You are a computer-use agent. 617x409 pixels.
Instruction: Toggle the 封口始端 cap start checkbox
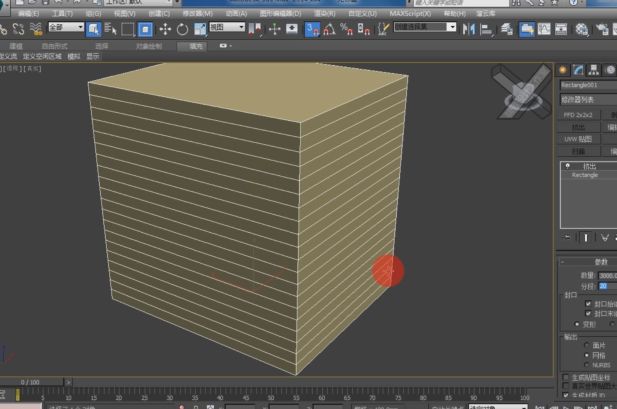click(x=588, y=303)
